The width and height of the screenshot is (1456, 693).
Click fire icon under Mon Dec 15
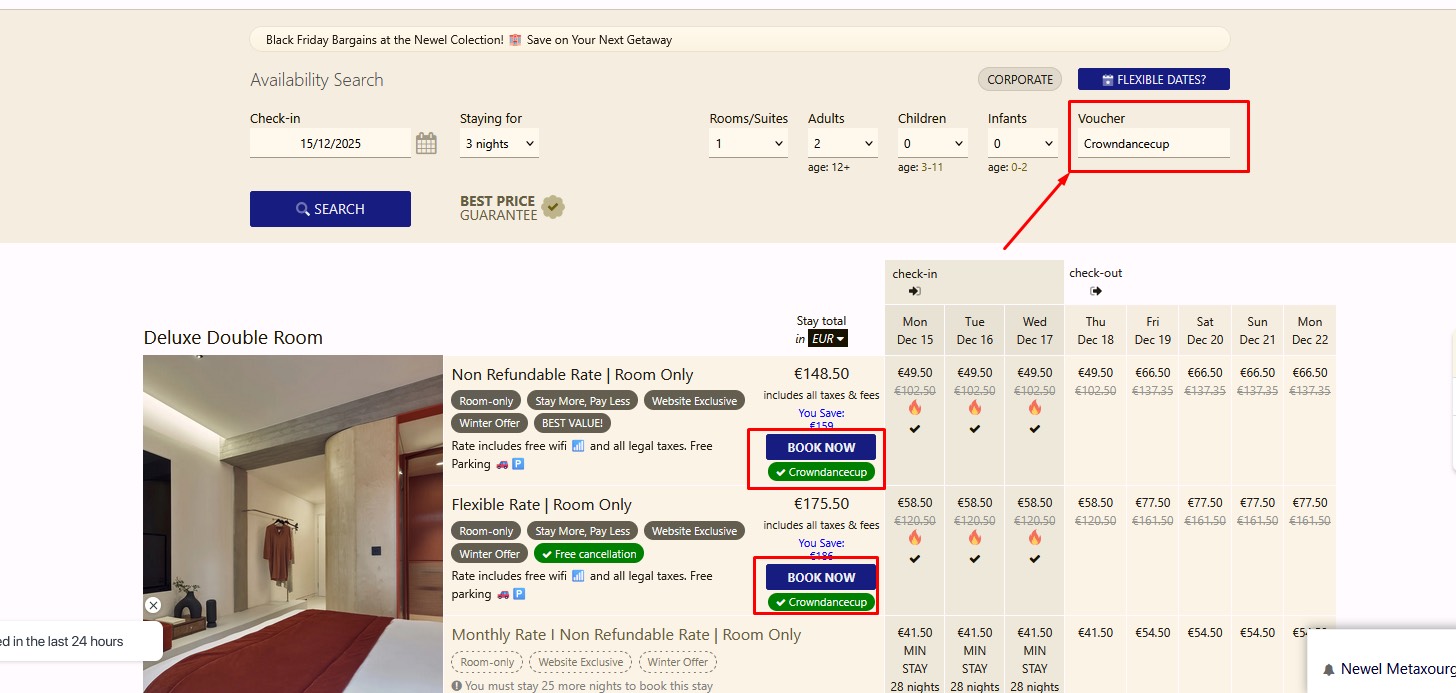(914, 408)
